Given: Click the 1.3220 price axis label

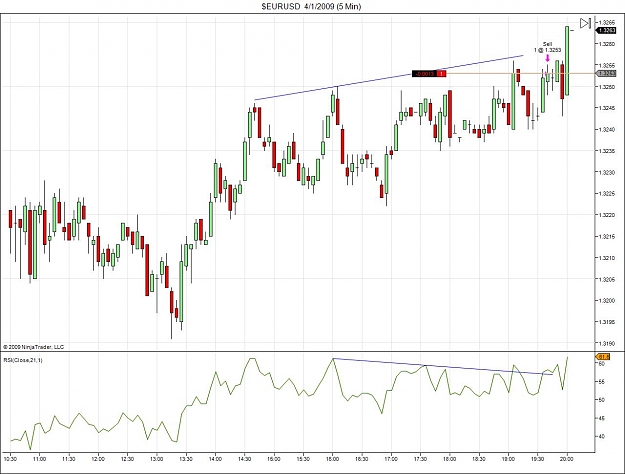Looking at the screenshot, I should pyautogui.click(x=606, y=215).
